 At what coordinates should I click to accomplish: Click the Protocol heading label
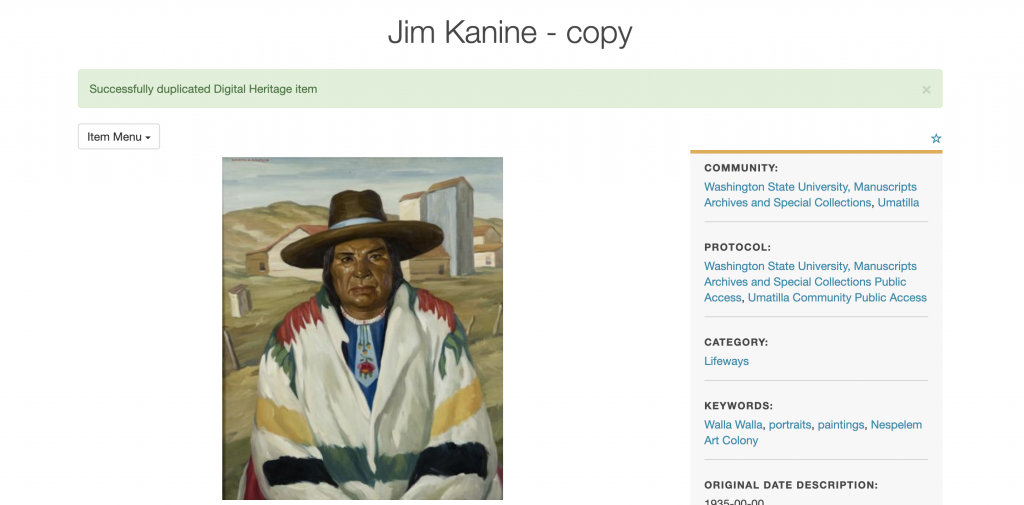(x=737, y=248)
